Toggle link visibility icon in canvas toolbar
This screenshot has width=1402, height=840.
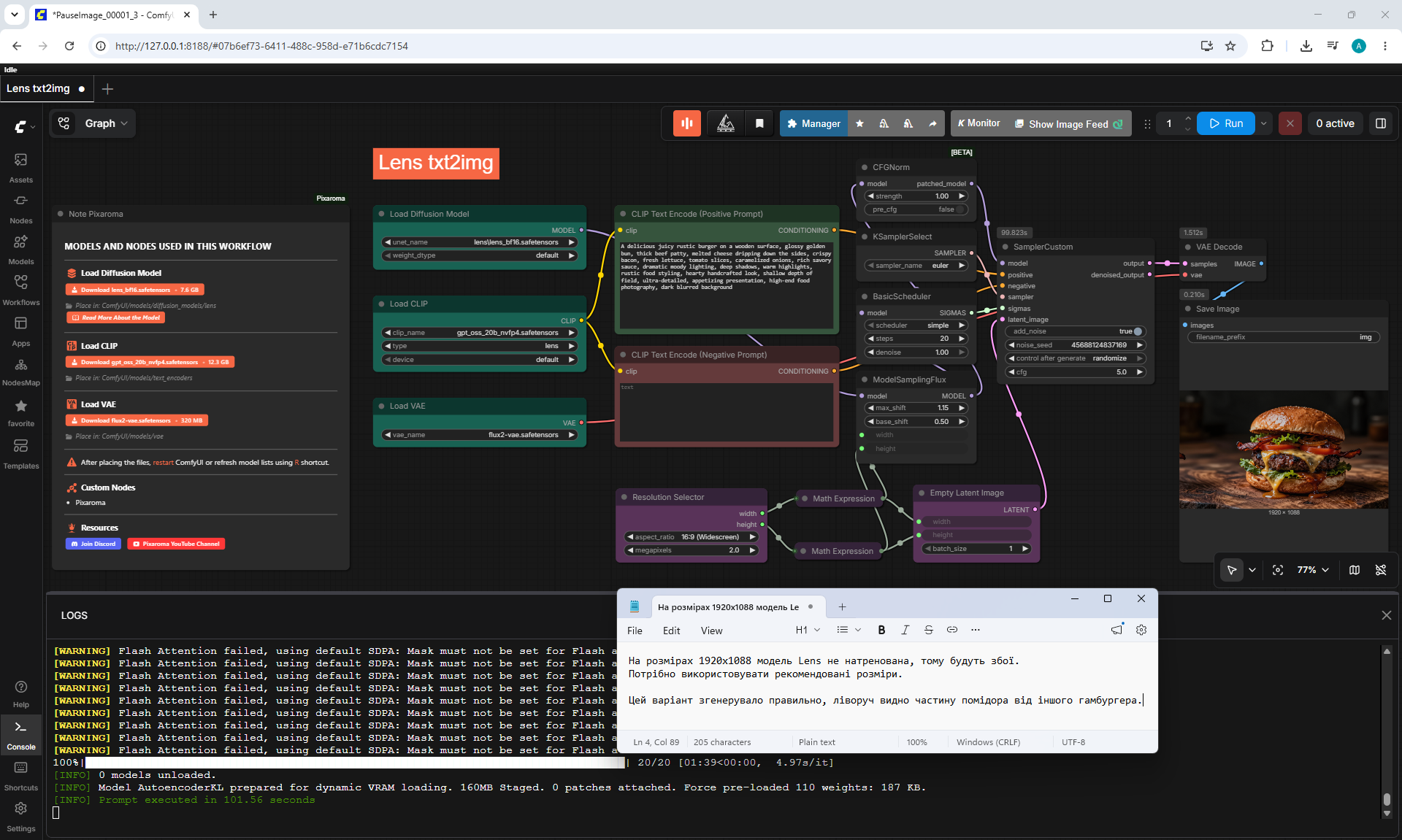coord(1380,570)
